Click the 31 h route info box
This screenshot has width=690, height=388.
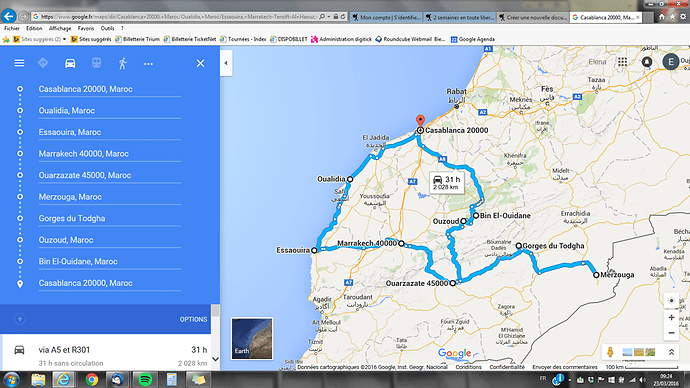(446, 183)
